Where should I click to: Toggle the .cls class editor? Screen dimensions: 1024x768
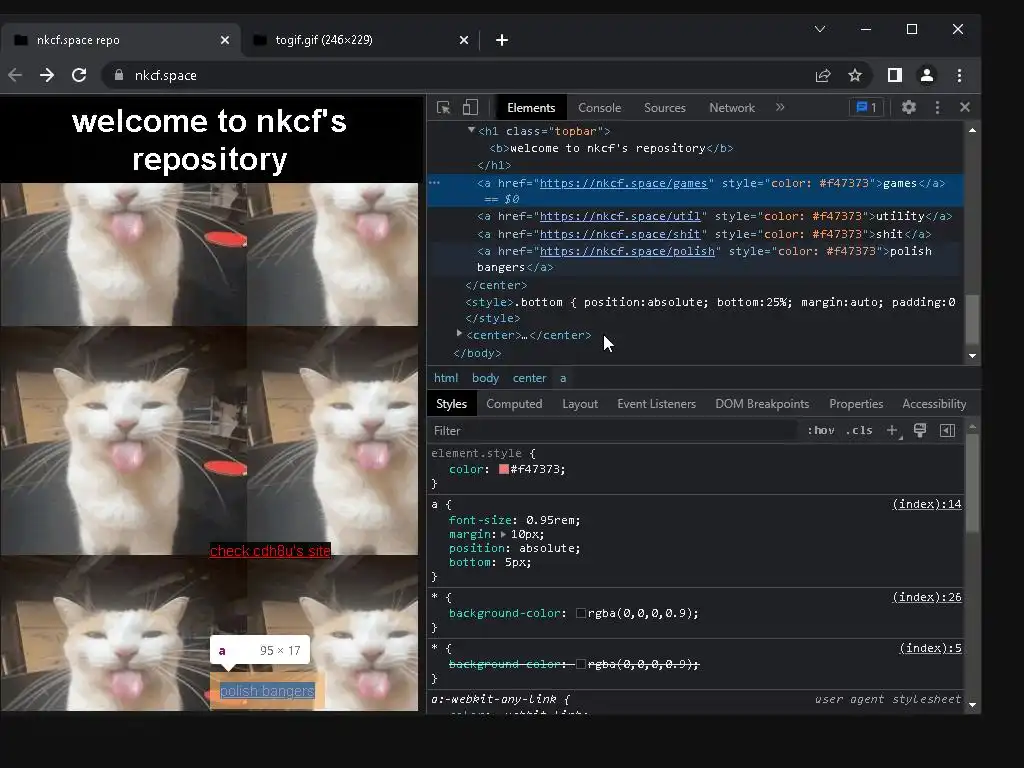click(x=859, y=430)
